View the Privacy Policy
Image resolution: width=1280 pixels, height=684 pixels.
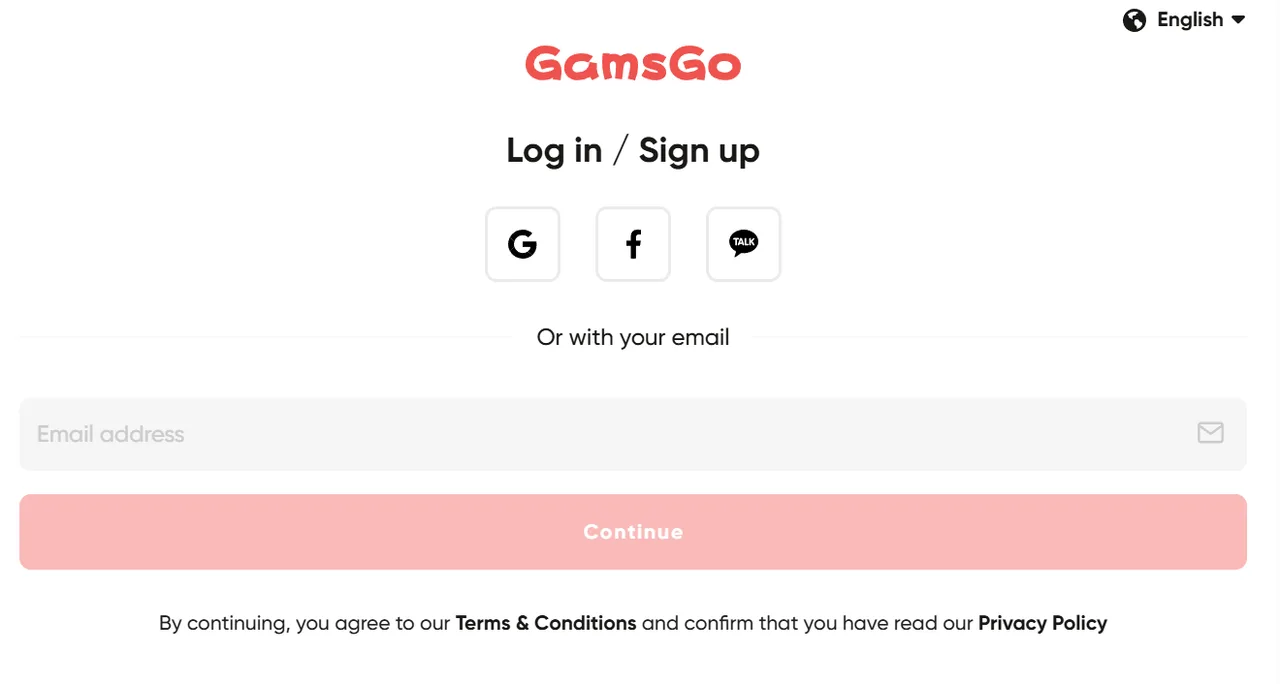pyautogui.click(x=1042, y=622)
